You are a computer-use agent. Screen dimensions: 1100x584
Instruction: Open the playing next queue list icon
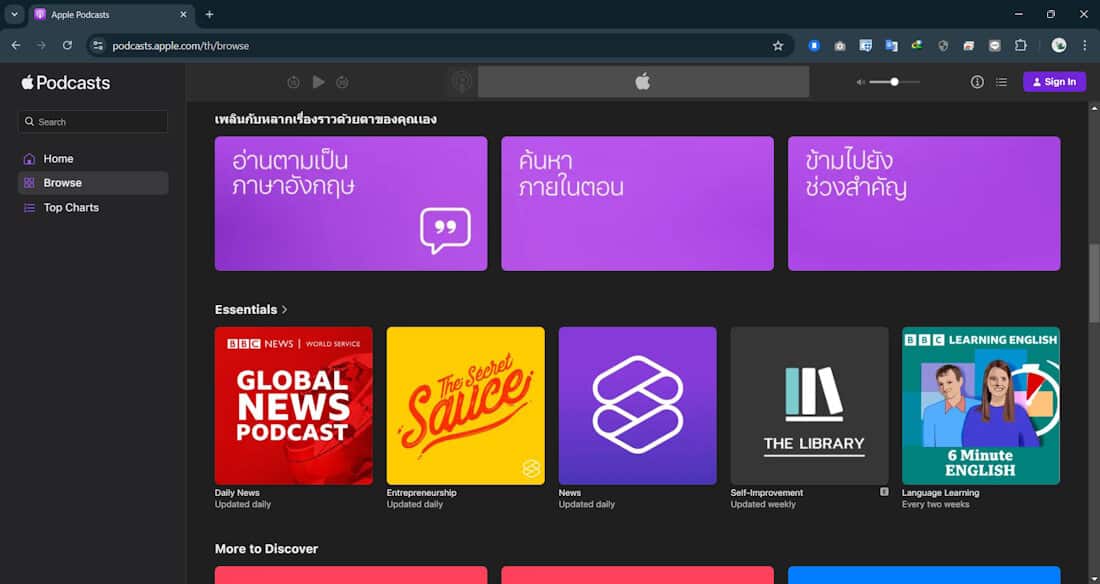pyautogui.click(x=1001, y=82)
